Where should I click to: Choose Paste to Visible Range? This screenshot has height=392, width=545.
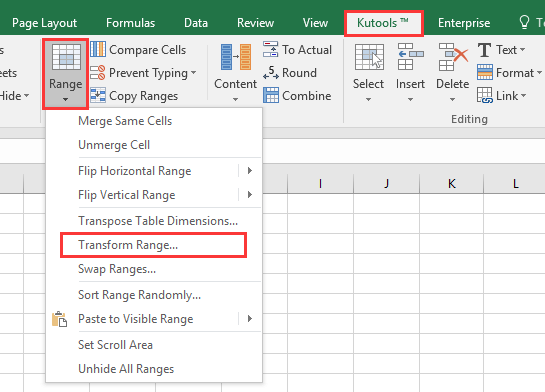(154, 319)
